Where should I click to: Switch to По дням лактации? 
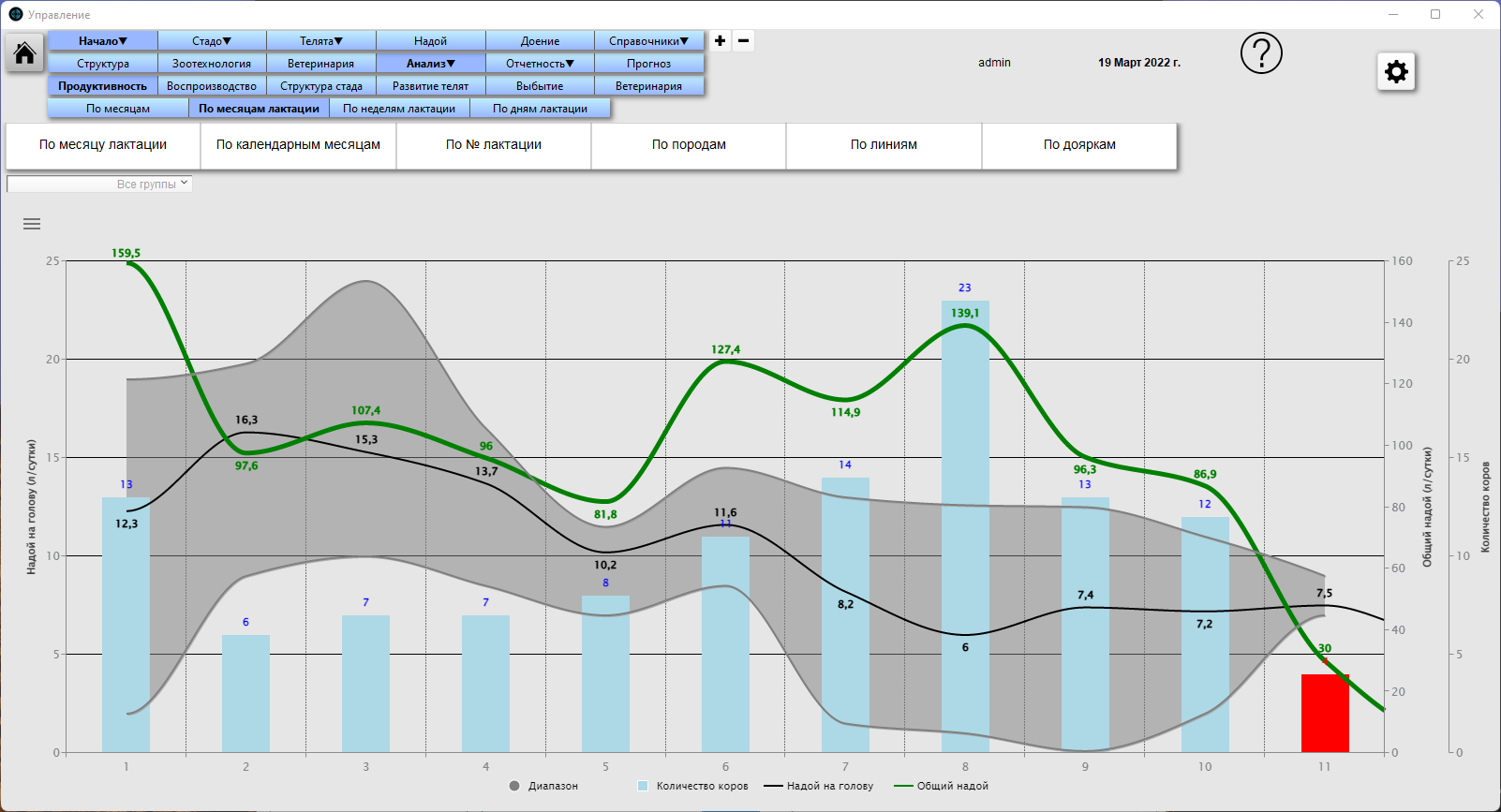tap(540, 109)
